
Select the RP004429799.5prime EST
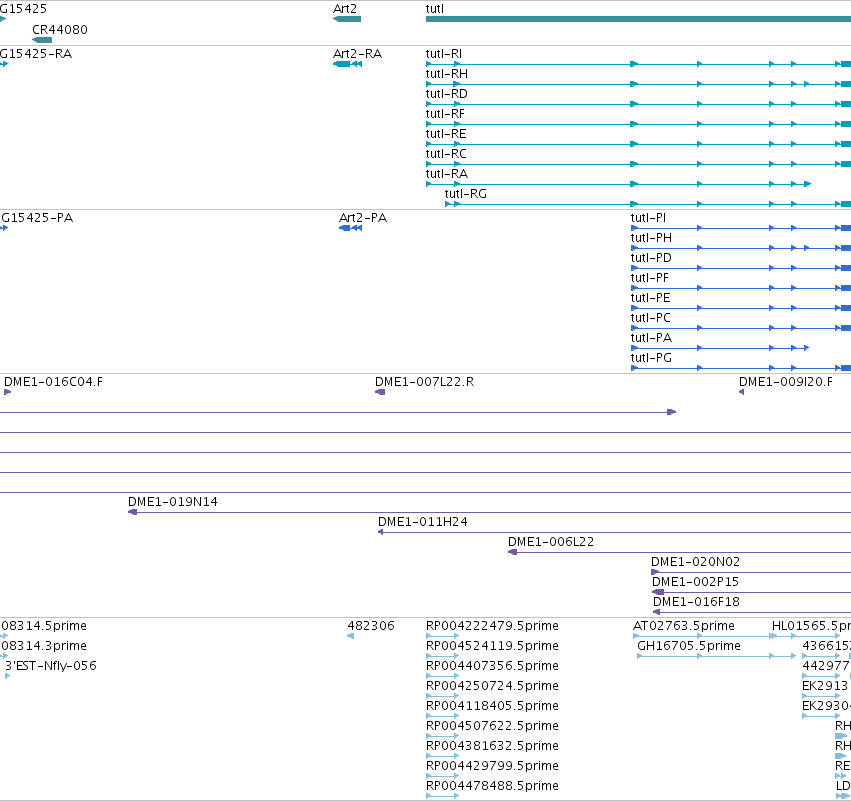click(x=443, y=777)
